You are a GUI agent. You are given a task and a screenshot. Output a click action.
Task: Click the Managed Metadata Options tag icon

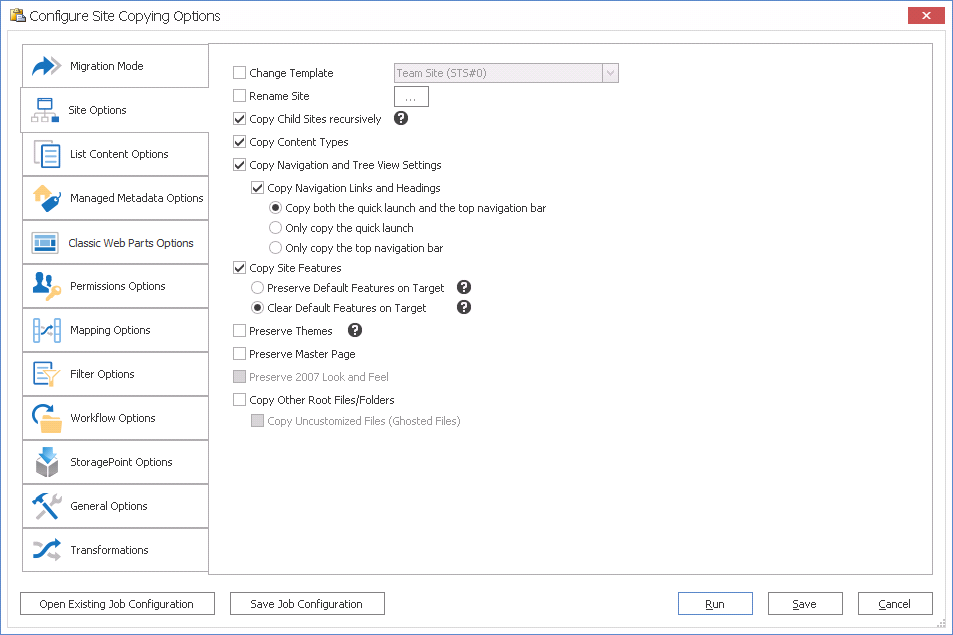(x=47, y=198)
